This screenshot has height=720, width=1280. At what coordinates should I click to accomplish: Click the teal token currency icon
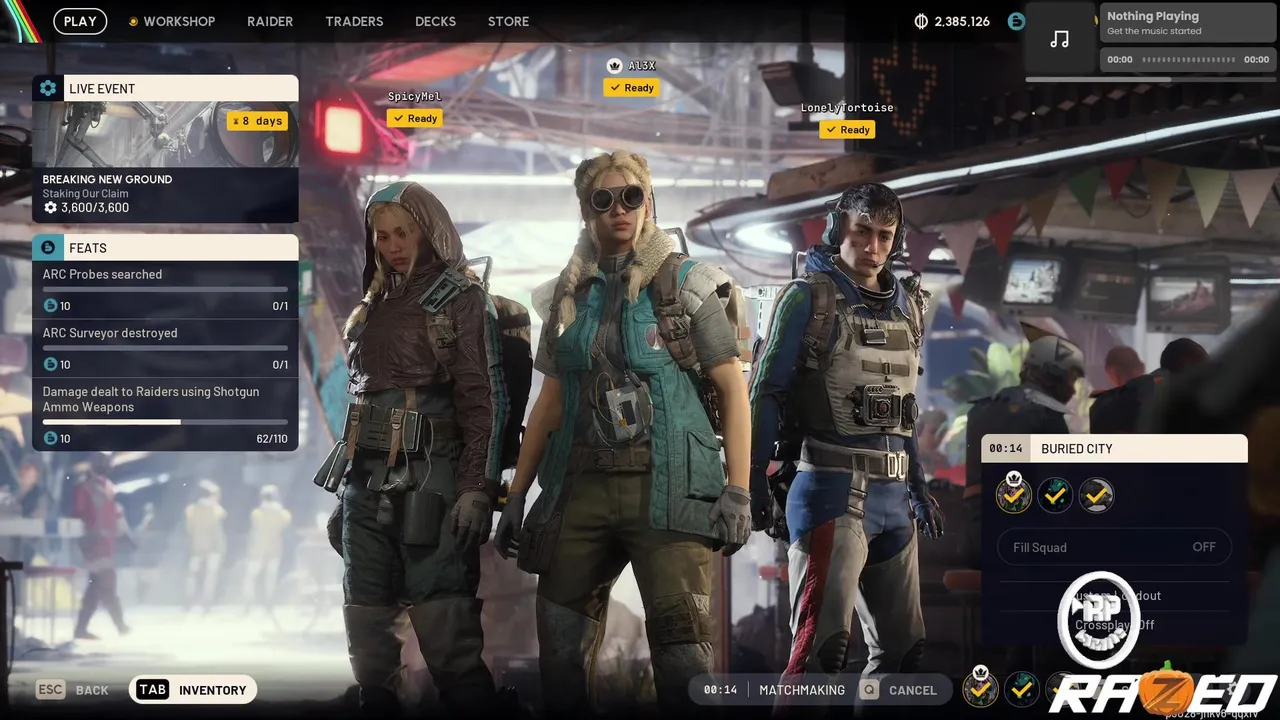click(1016, 21)
